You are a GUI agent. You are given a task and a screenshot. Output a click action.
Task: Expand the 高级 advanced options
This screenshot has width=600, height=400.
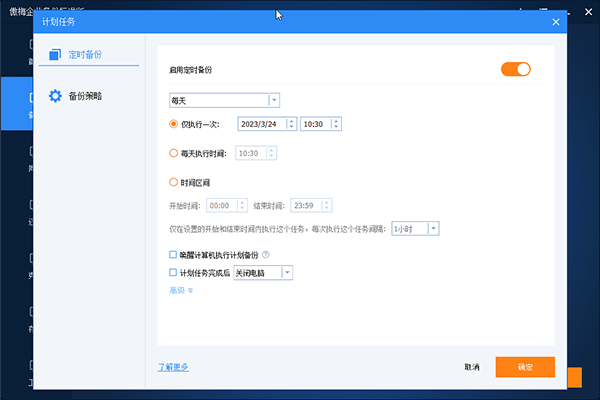click(181, 290)
